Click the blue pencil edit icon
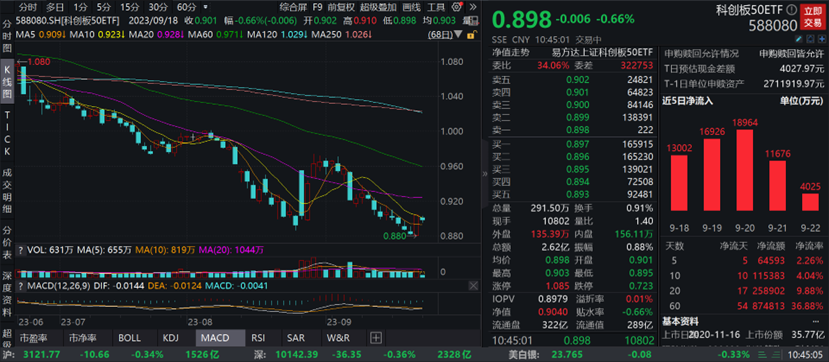829x362 pixels. point(799,39)
